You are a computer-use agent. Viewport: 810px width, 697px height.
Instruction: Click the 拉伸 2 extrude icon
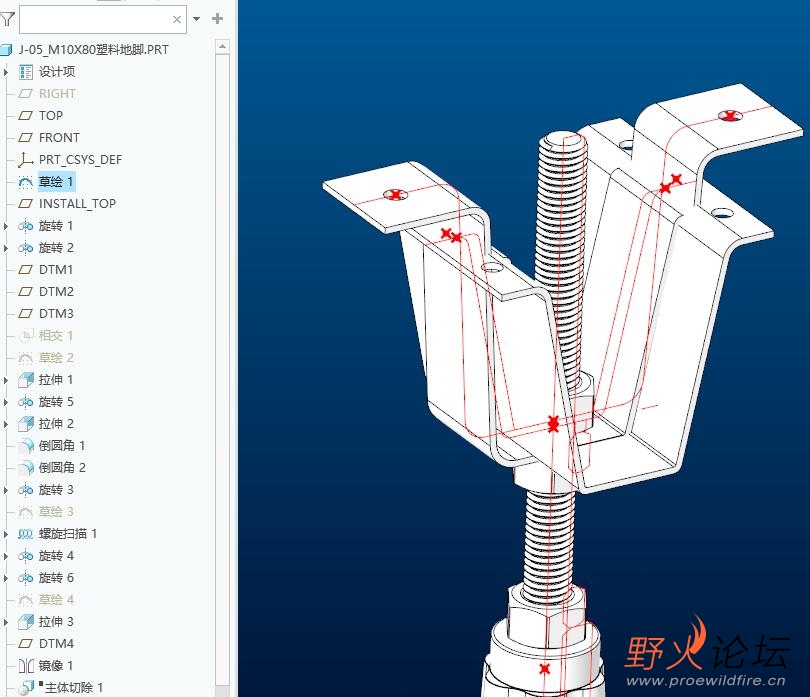pyautogui.click(x=26, y=424)
